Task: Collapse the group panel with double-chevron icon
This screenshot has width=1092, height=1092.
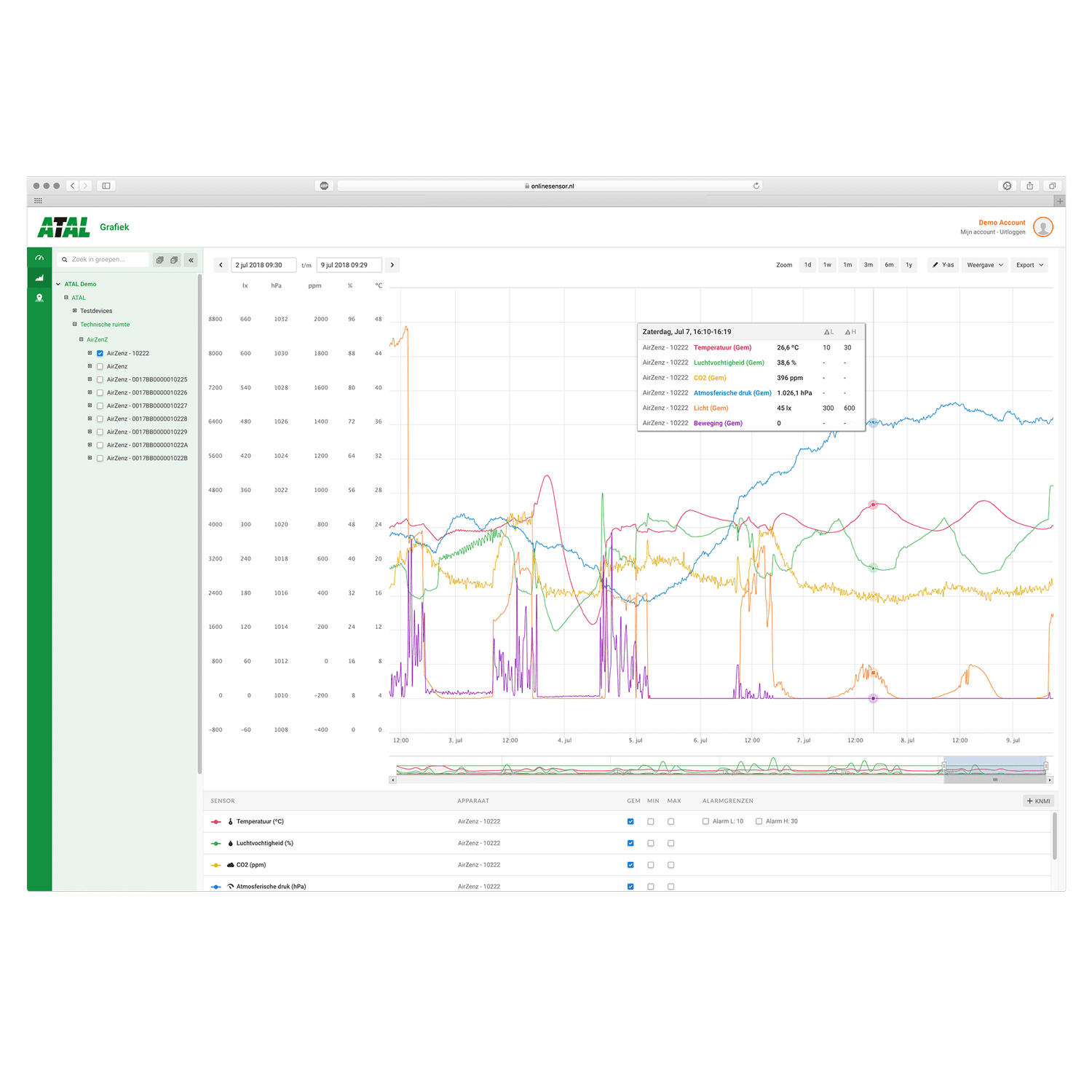Action: [191, 260]
